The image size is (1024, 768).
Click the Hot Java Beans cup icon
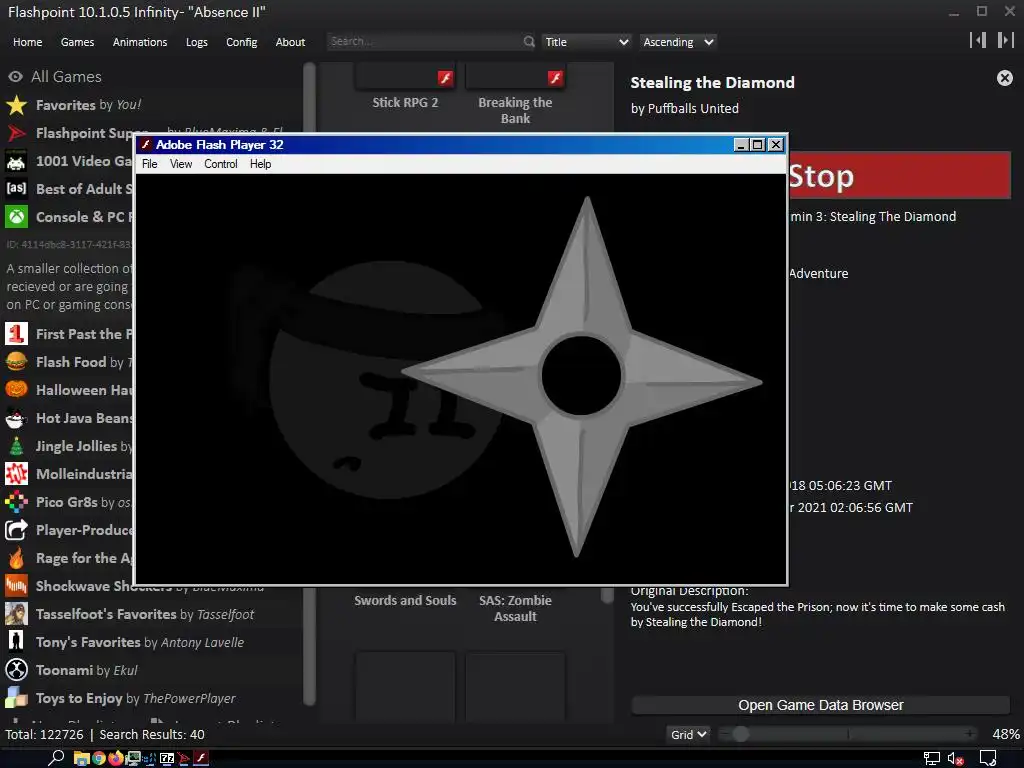point(16,418)
